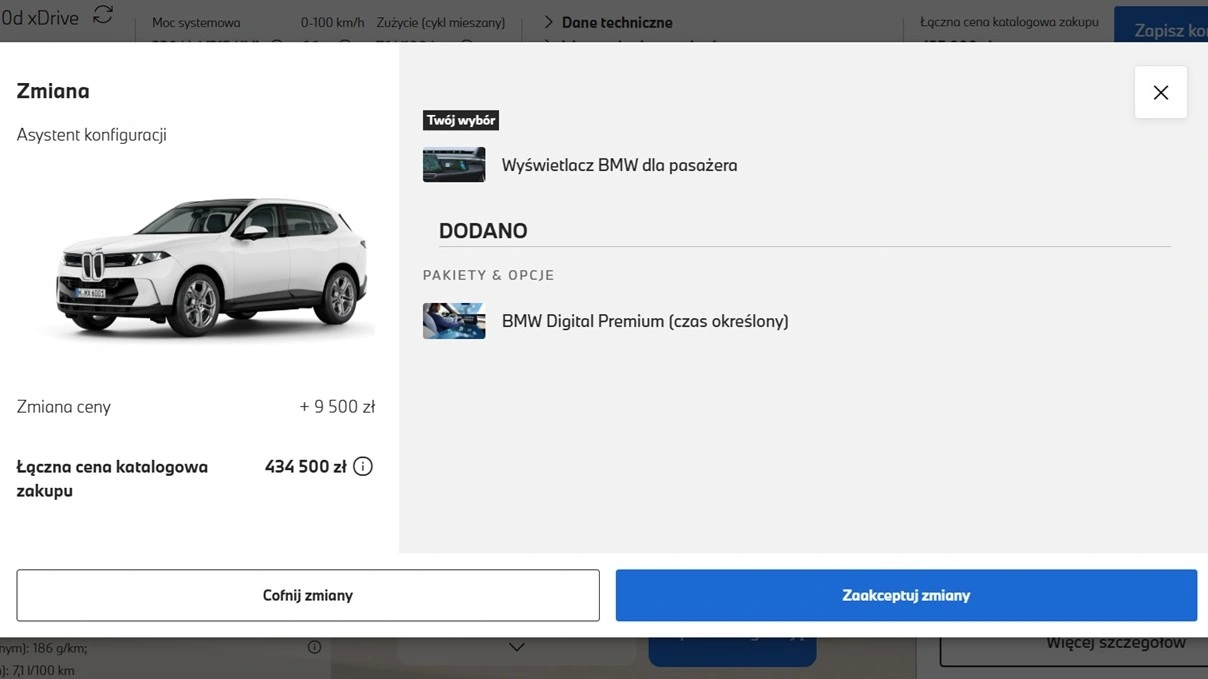The image size is (1208, 679).
Task: Click the 0-100 km/h header label
Action: click(x=332, y=22)
